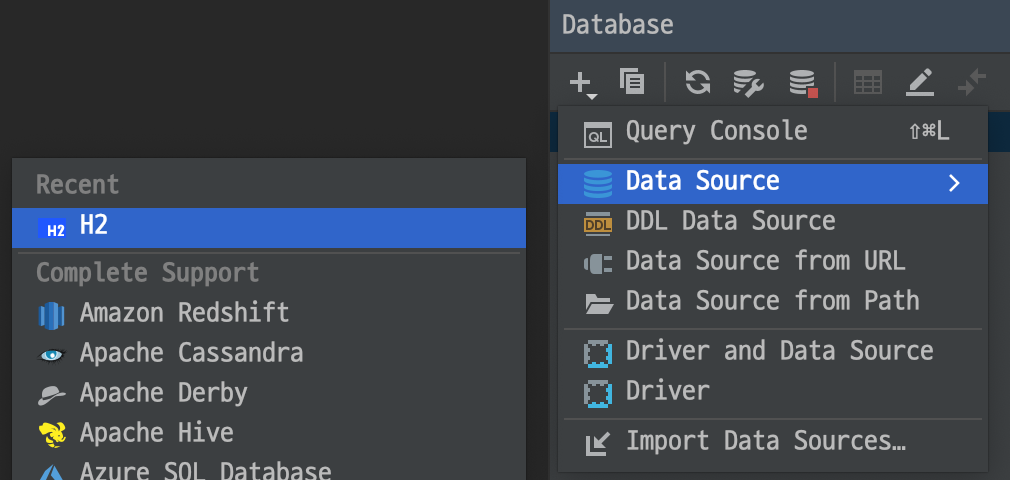
Task: Click the Duplicate data source icon
Action: [633, 82]
